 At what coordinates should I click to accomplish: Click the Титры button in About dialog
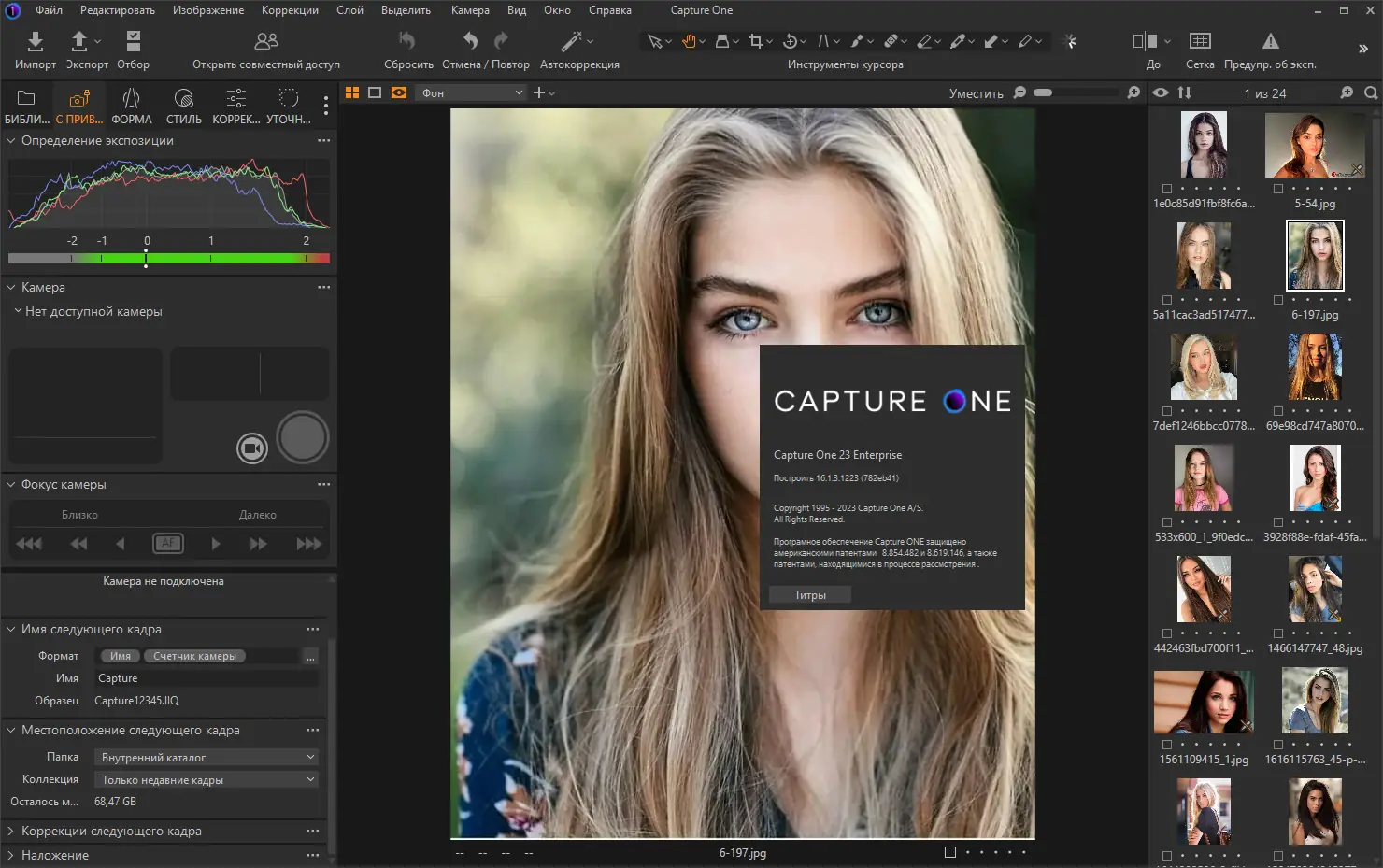pyautogui.click(x=809, y=595)
